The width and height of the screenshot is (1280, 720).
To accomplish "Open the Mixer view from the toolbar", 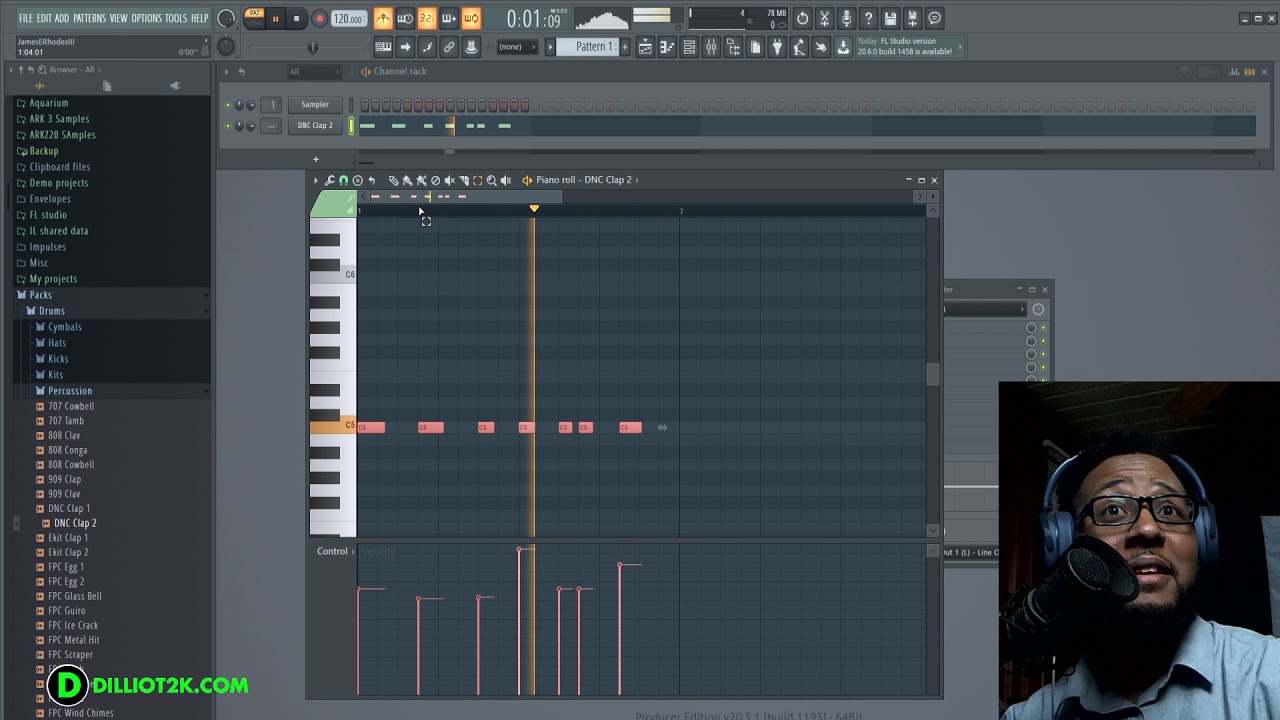I will coord(711,47).
